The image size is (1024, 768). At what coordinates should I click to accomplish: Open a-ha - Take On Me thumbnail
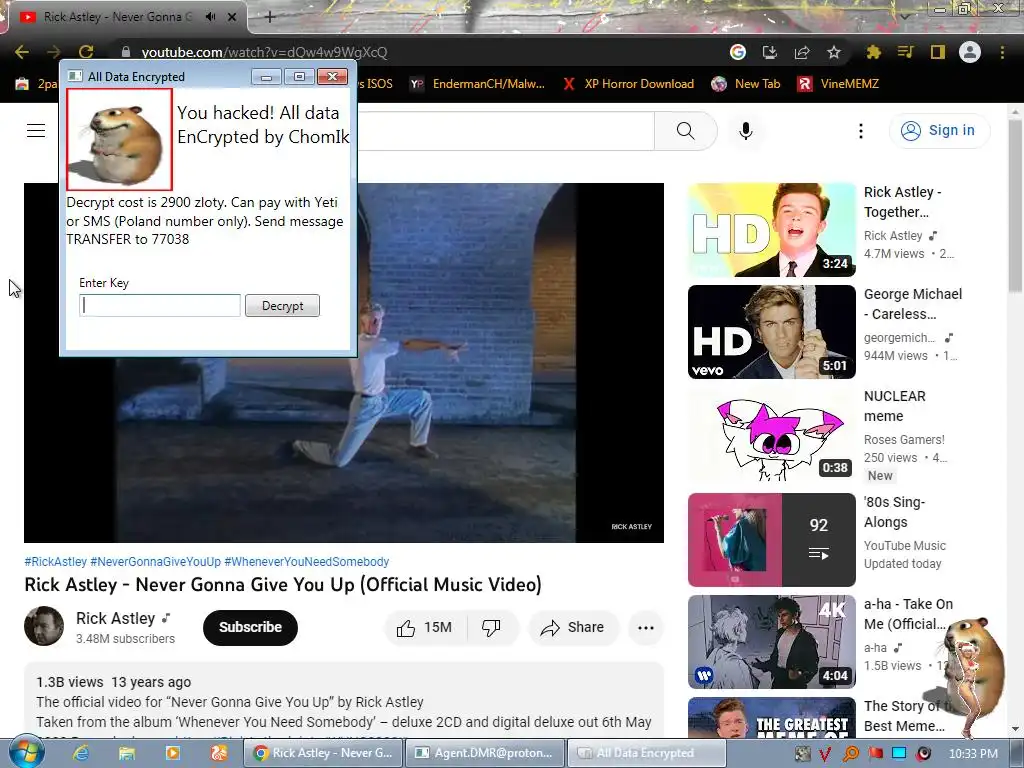(771, 641)
